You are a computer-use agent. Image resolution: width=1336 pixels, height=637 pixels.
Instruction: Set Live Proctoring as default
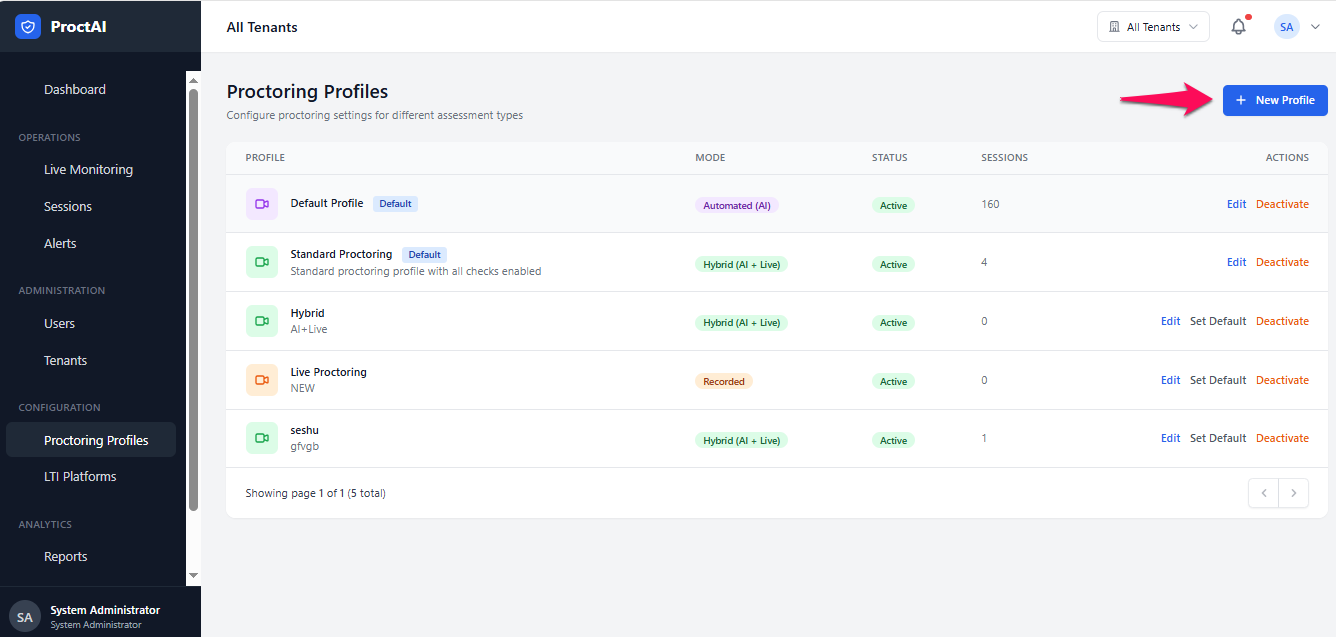[x=1218, y=380]
